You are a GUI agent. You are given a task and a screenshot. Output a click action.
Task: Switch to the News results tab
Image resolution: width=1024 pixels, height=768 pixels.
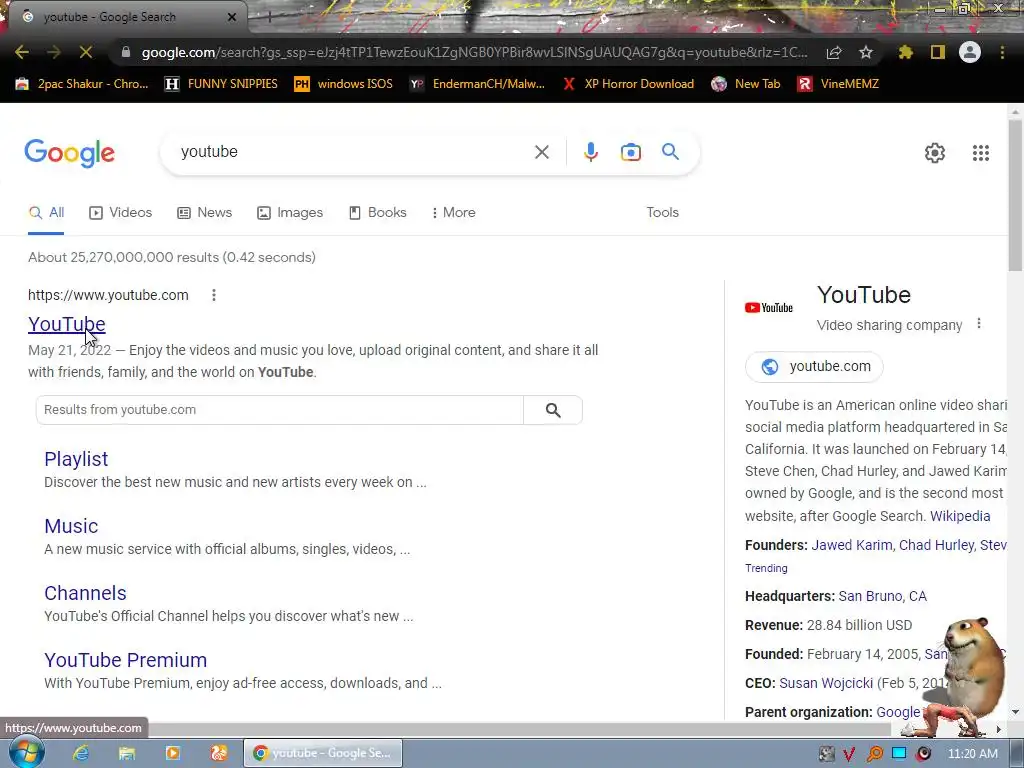point(204,213)
